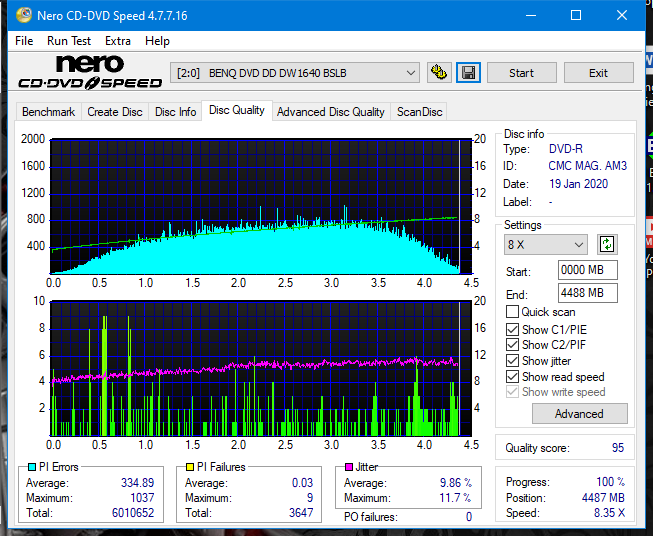The image size is (653, 536).
Task: Open the Help menu
Action: click(157, 41)
